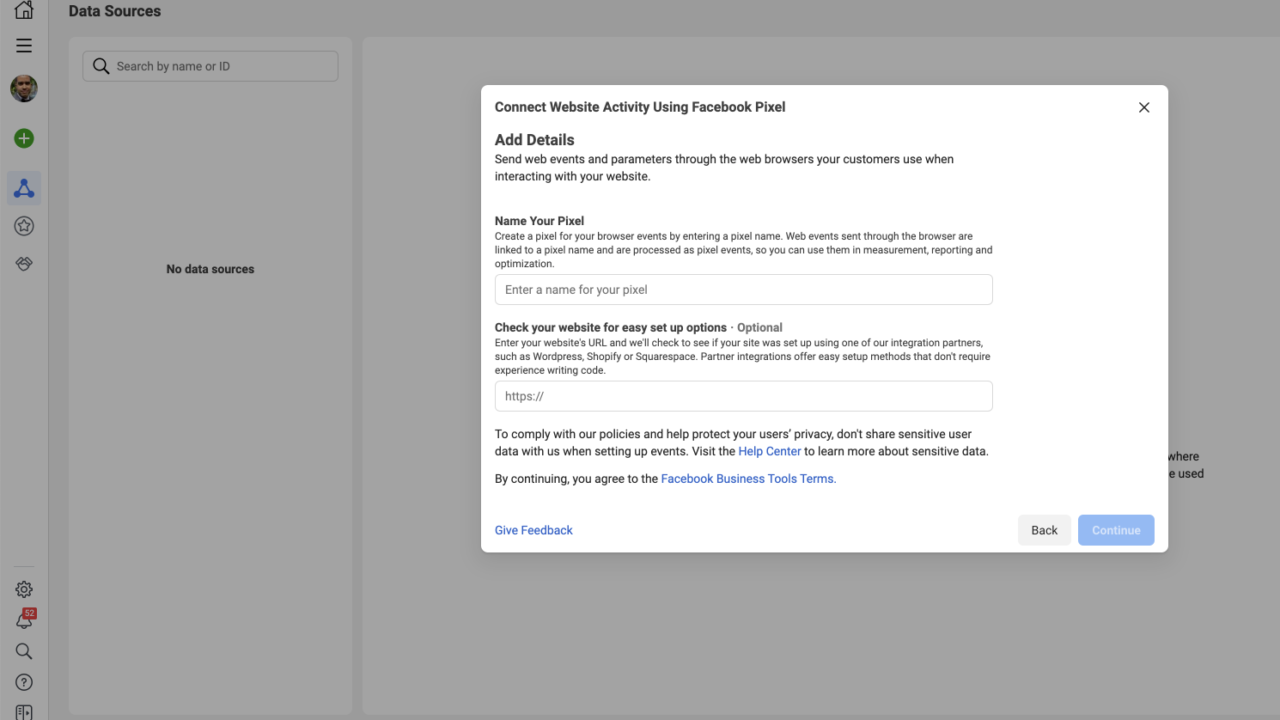Open the Help Center link
Screen dimensions: 1280x720
[x=769, y=451]
